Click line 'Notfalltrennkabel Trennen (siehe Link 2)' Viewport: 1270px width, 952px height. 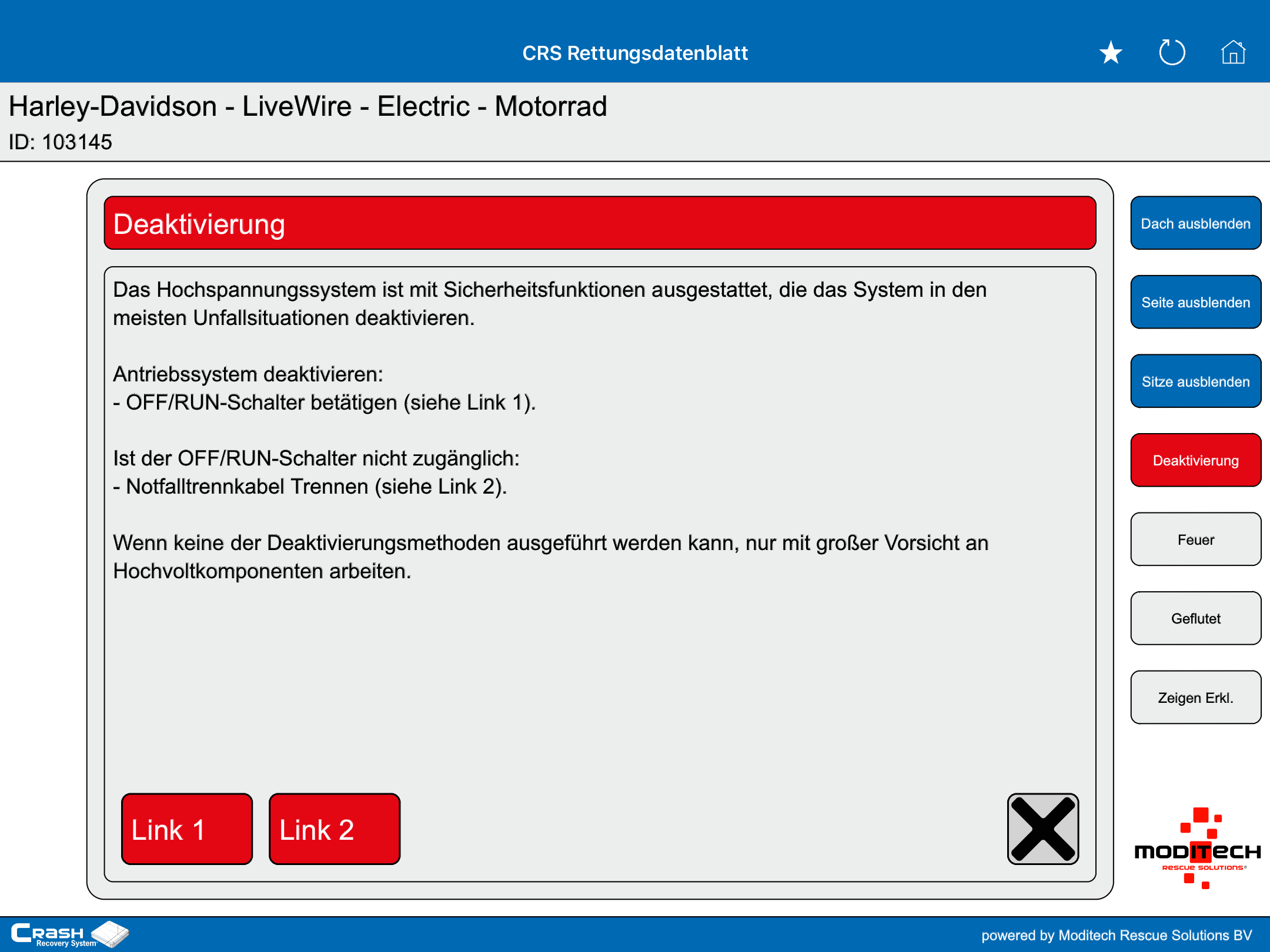pyautogui.click(x=310, y=487)
